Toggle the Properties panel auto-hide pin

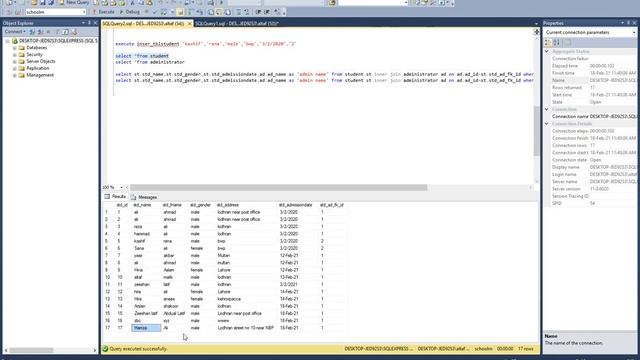coord(629,23)
